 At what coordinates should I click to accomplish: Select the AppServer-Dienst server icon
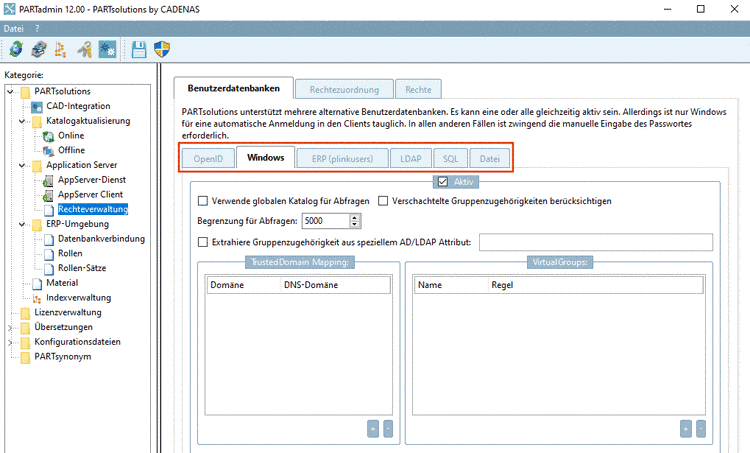[48, 180]
